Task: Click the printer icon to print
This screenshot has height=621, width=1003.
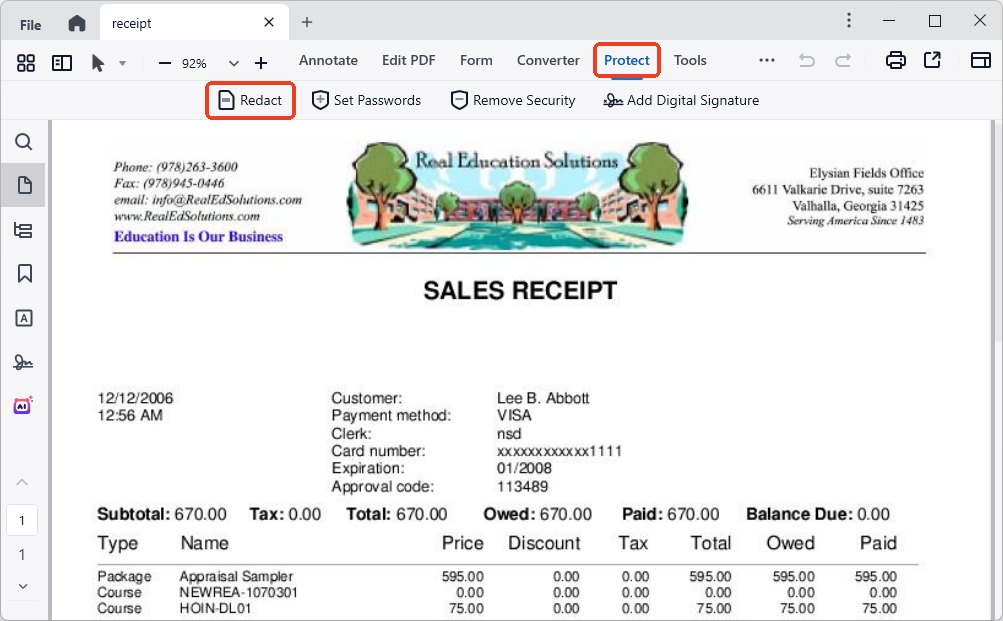Action: tap(896, 61)
